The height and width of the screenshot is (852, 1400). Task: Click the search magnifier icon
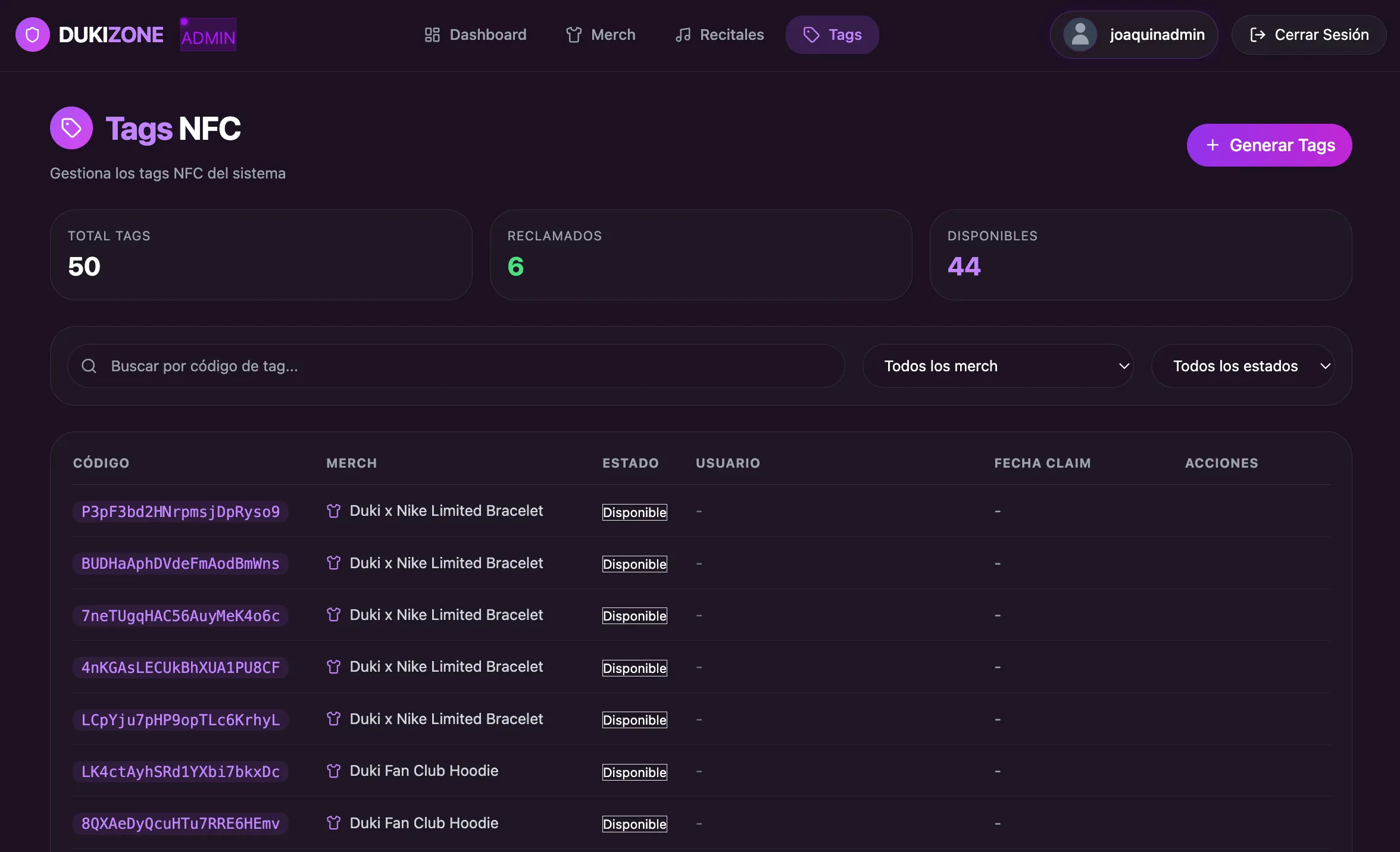[x=89, y=366]
